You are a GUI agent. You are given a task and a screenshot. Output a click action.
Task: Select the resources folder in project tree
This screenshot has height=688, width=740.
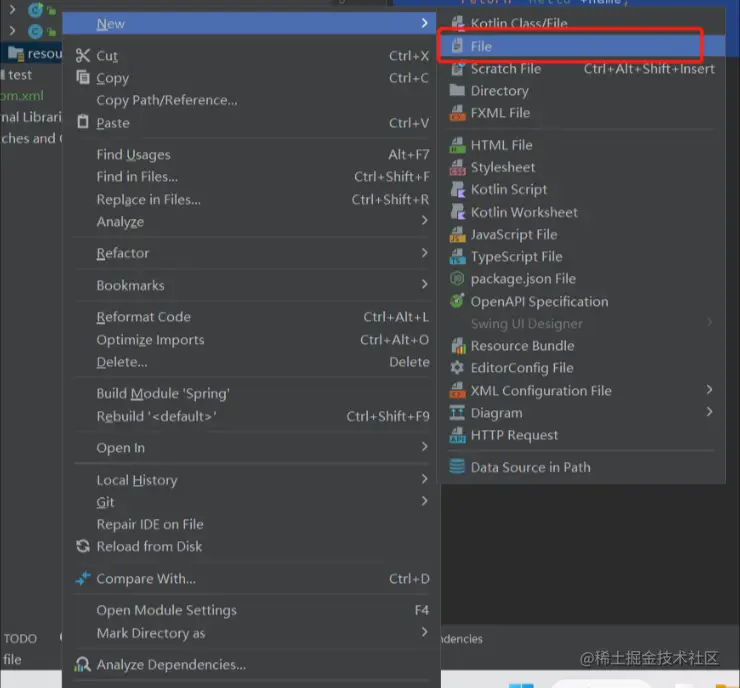35,53
